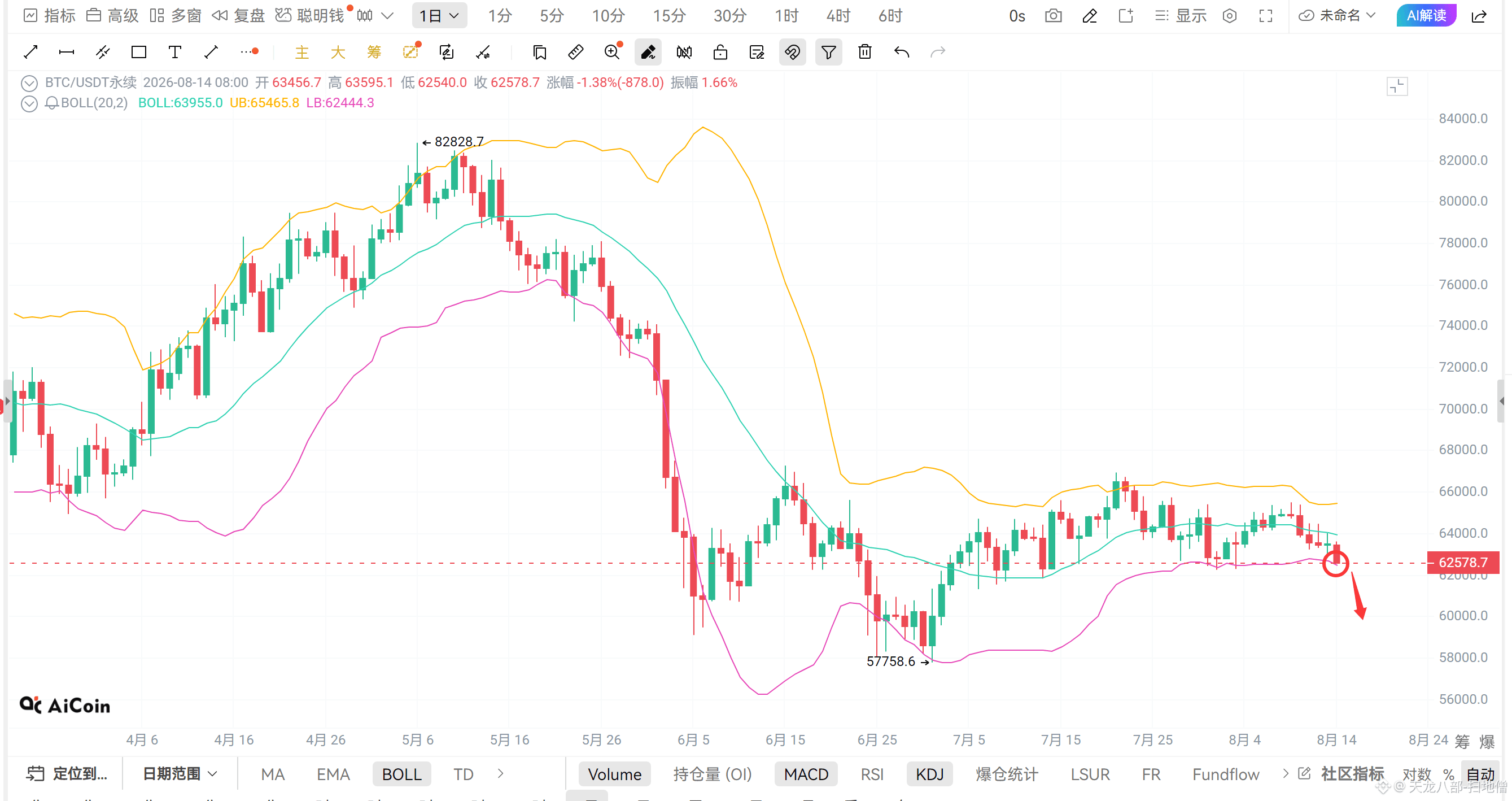Screen dimensions: 1512x801
Task: Switch to 1时 timeframe
Action: point(786,16)
